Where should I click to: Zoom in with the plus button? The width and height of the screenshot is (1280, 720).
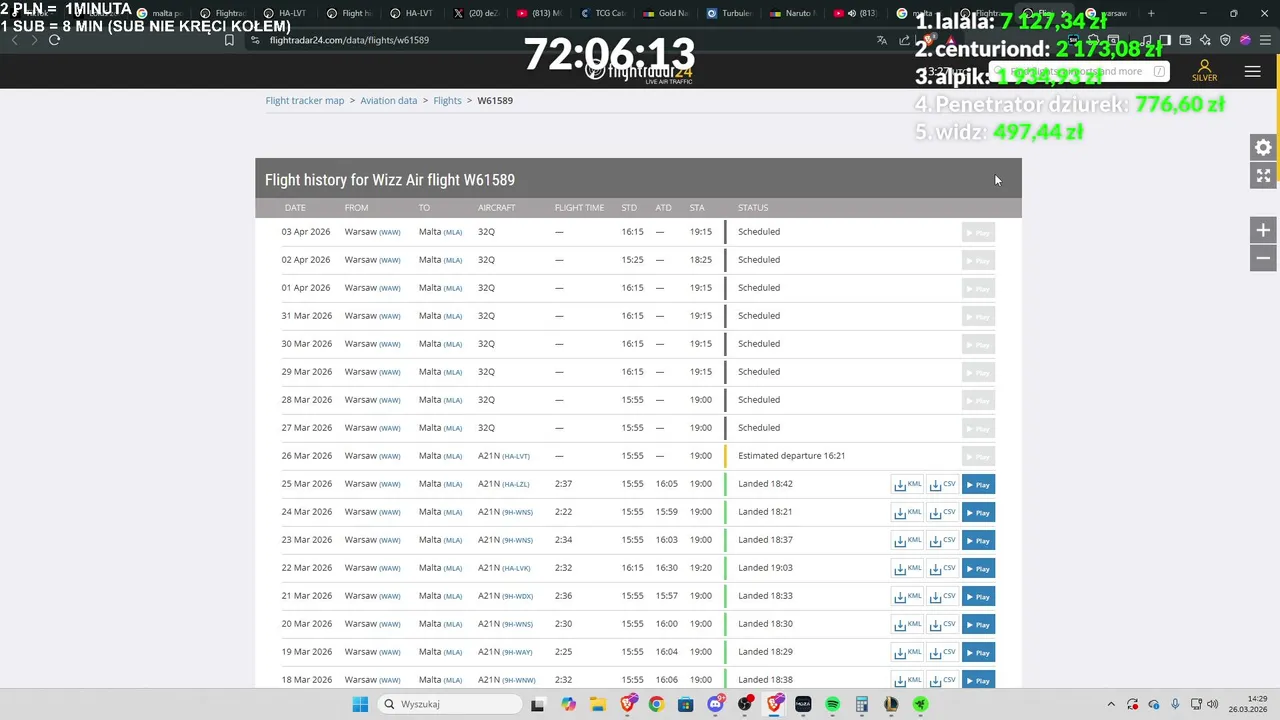click(x=1263, y=230)
